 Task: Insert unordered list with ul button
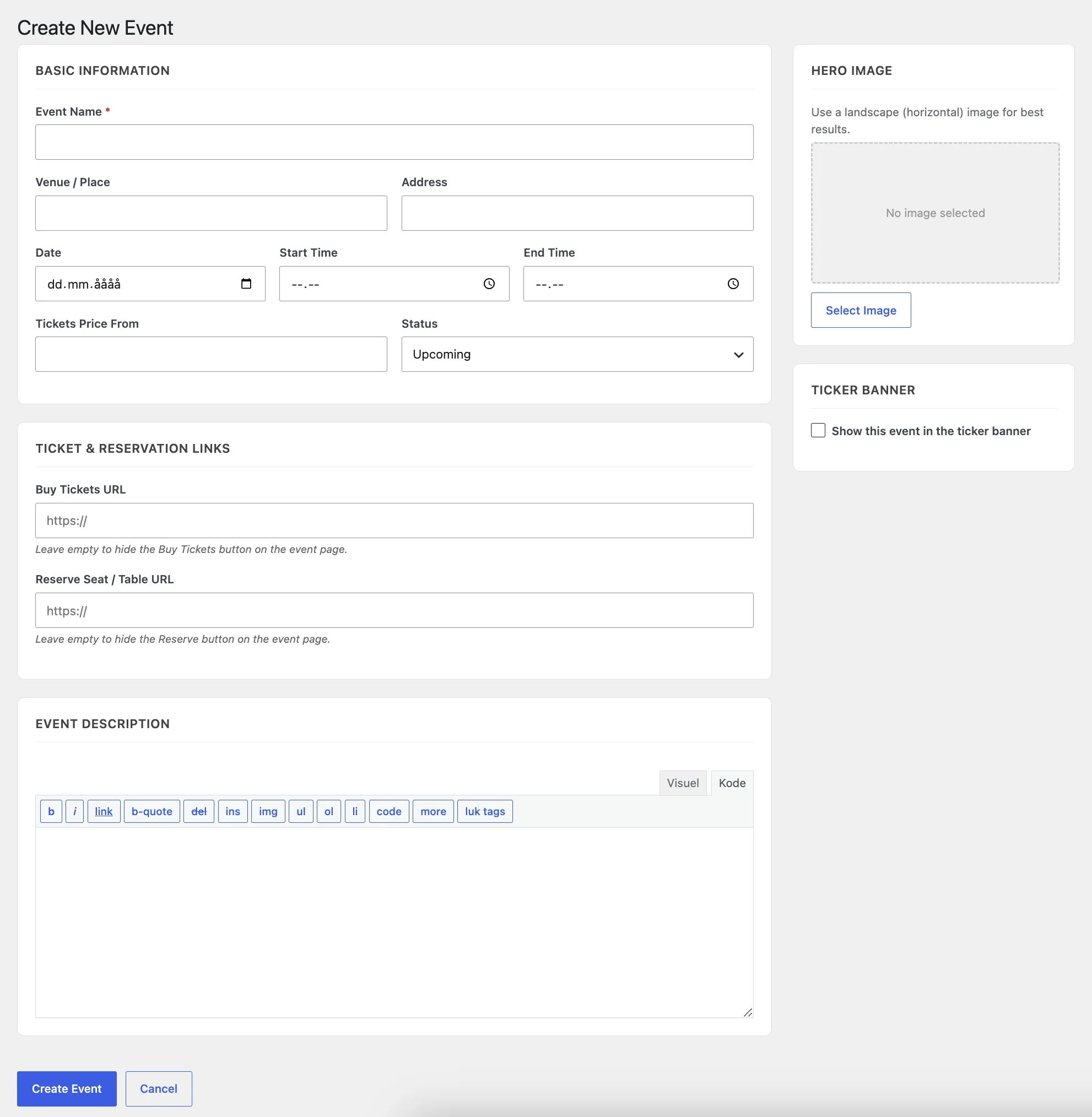pyautogui.click(x=301, y=811)
